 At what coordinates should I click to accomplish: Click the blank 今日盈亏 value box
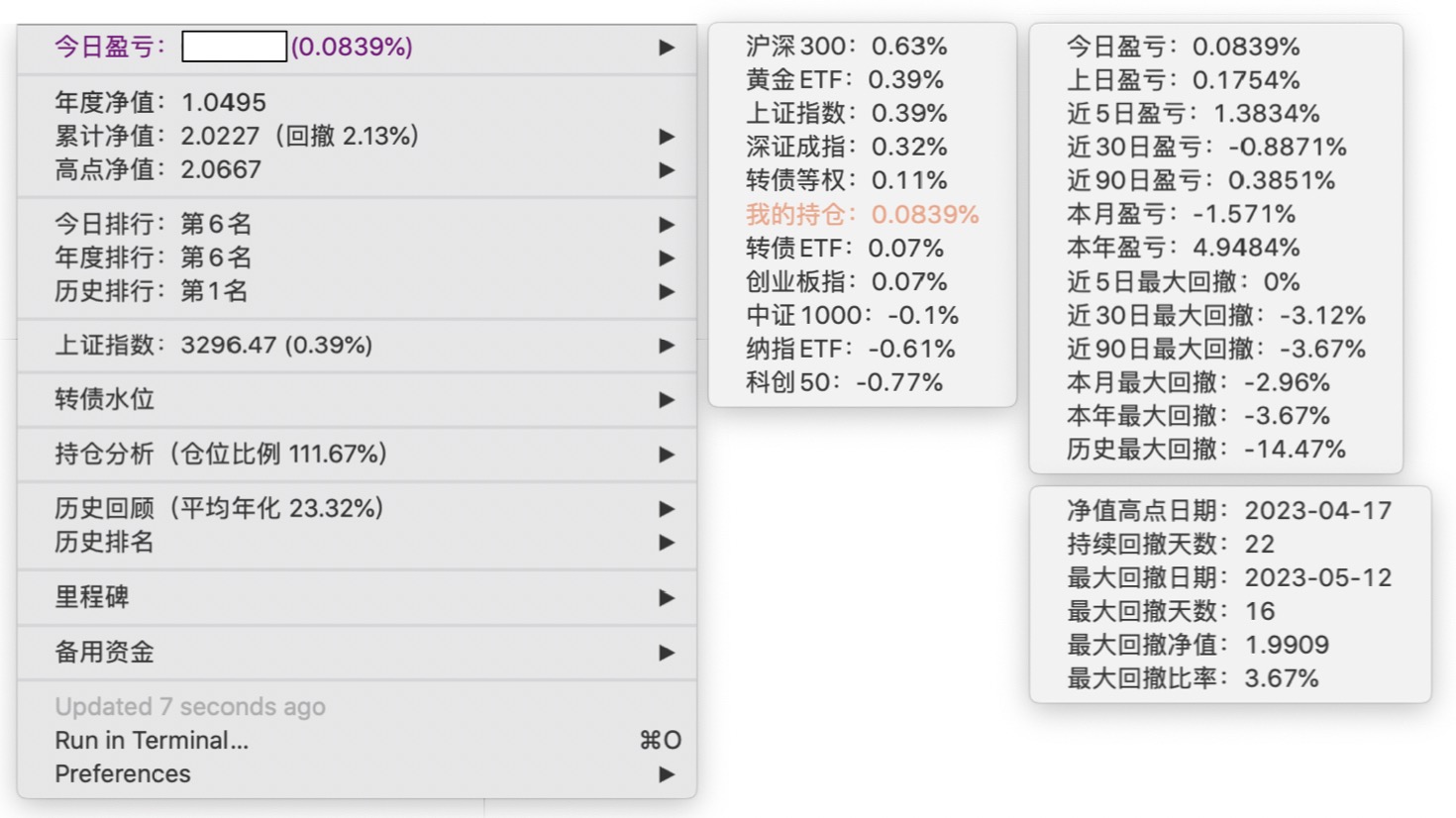pyautogui.click(x=235, y=47)
